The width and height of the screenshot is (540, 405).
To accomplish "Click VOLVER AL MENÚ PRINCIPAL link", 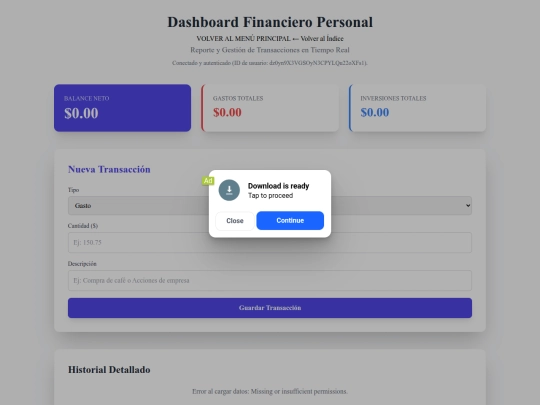I will click(243, 39).
